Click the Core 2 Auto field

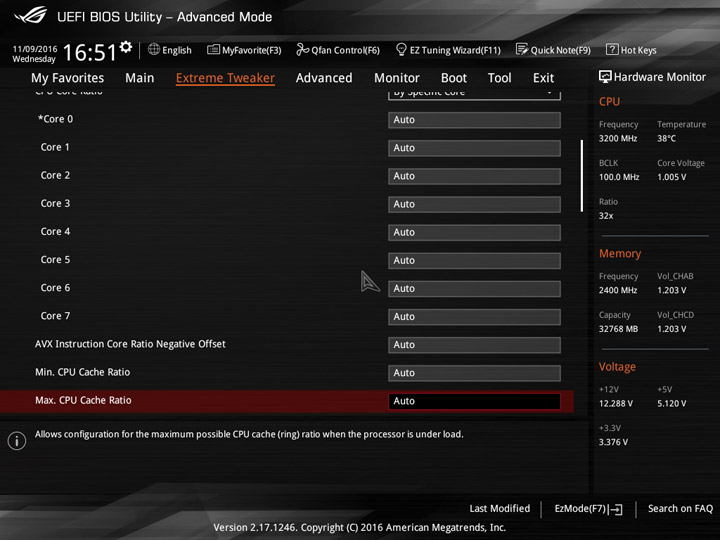[474, 176]
